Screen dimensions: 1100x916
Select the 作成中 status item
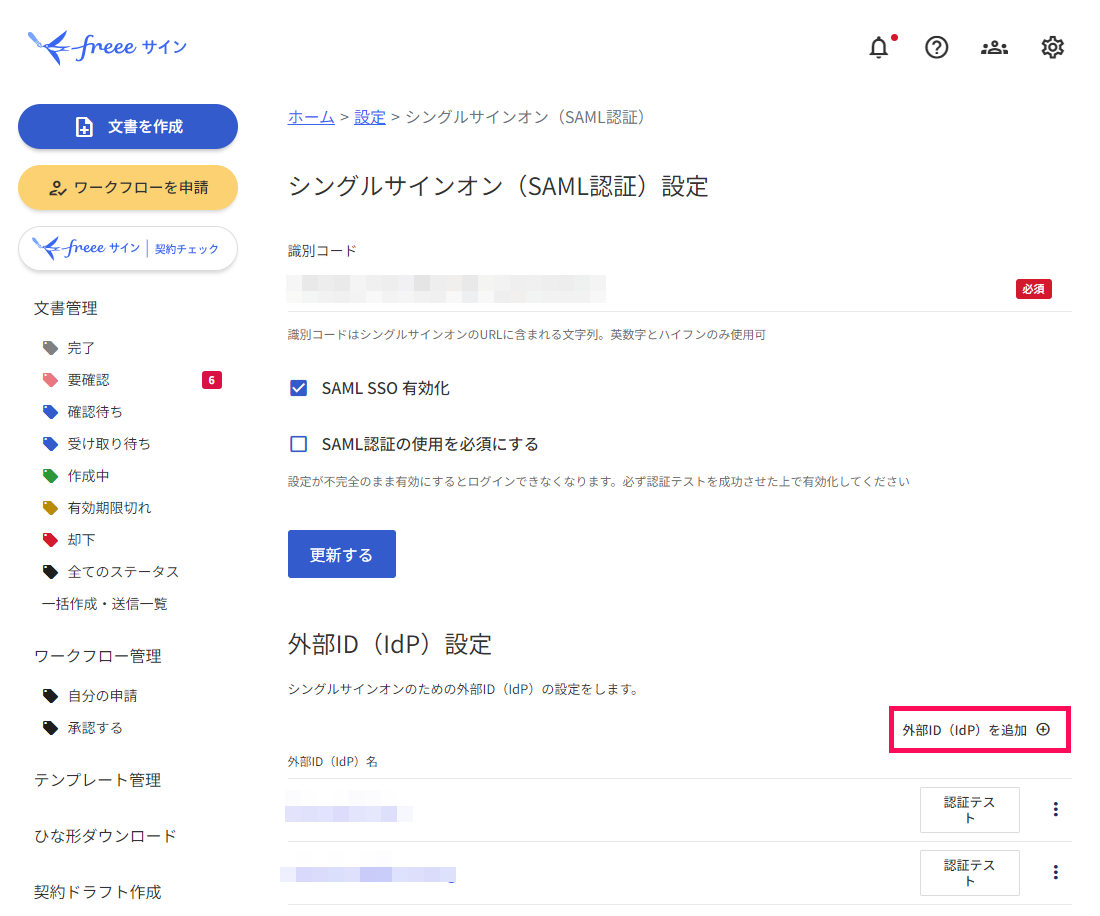76,476
